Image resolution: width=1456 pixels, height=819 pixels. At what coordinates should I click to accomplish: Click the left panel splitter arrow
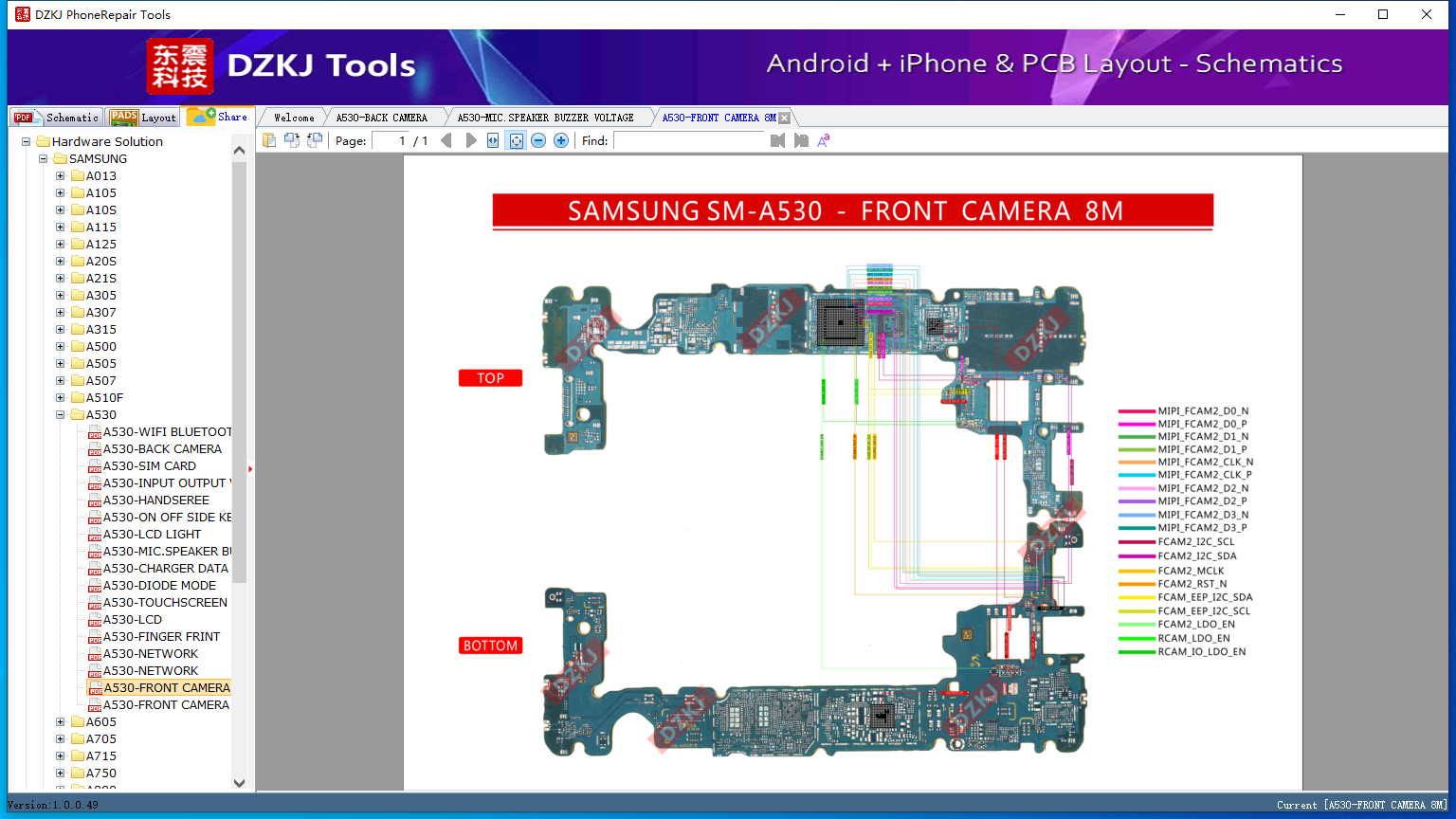pyautogui.click(x=250, y=468)
